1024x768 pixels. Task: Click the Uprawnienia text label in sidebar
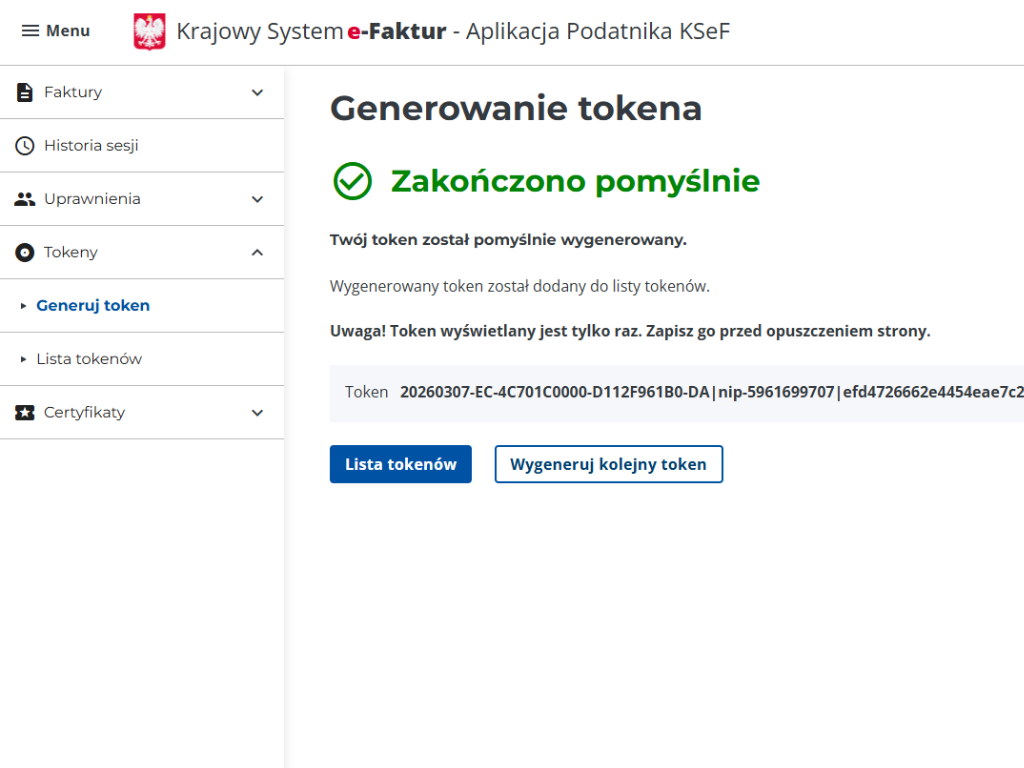[x=92, y=199]
